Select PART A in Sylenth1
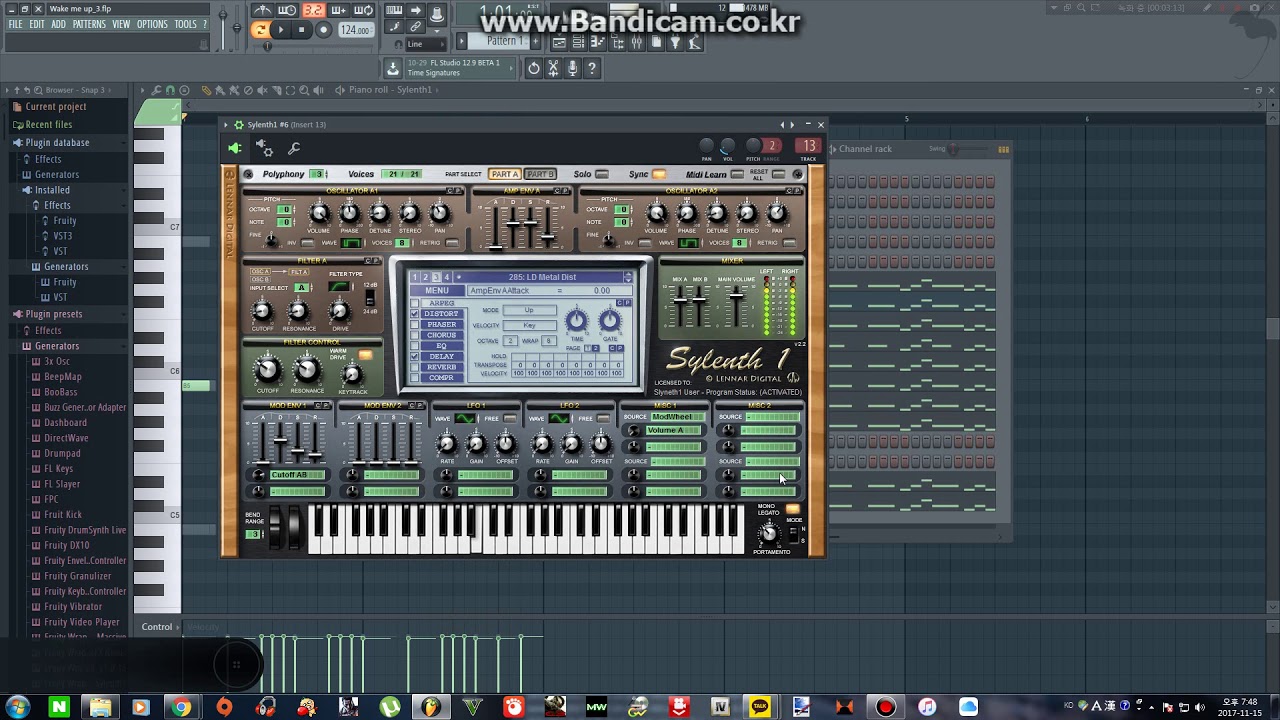 point(504,174)
